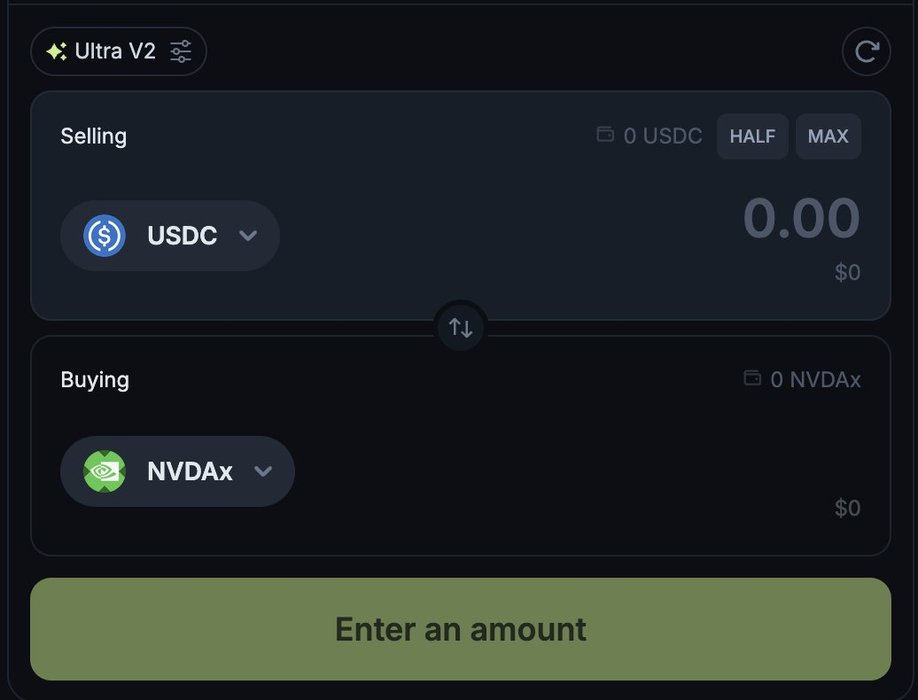Click the wallet icon next to 0 USDC
This screenshot has width=918, height=700.
pos(605,135)
